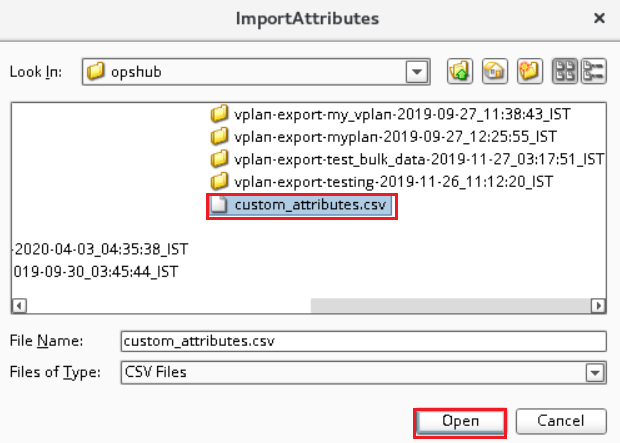The height and width of the screenshot is (443, 620).
Task: Close the ImportAttributes dialog
Action: [x=598, y=17]
